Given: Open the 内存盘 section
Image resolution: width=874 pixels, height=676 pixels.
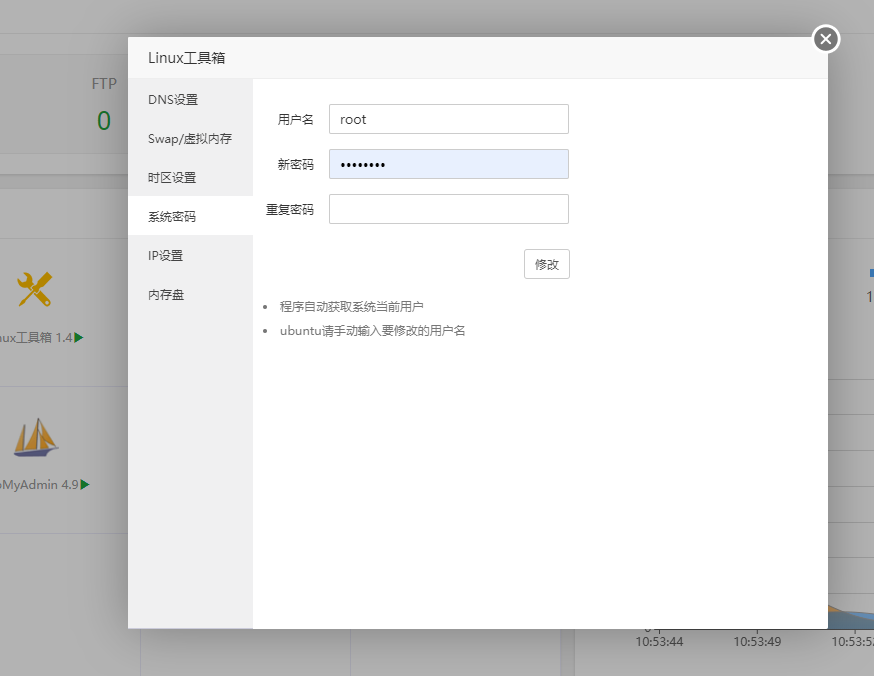Looking at the screenshot, I should (x=168, y=294).
